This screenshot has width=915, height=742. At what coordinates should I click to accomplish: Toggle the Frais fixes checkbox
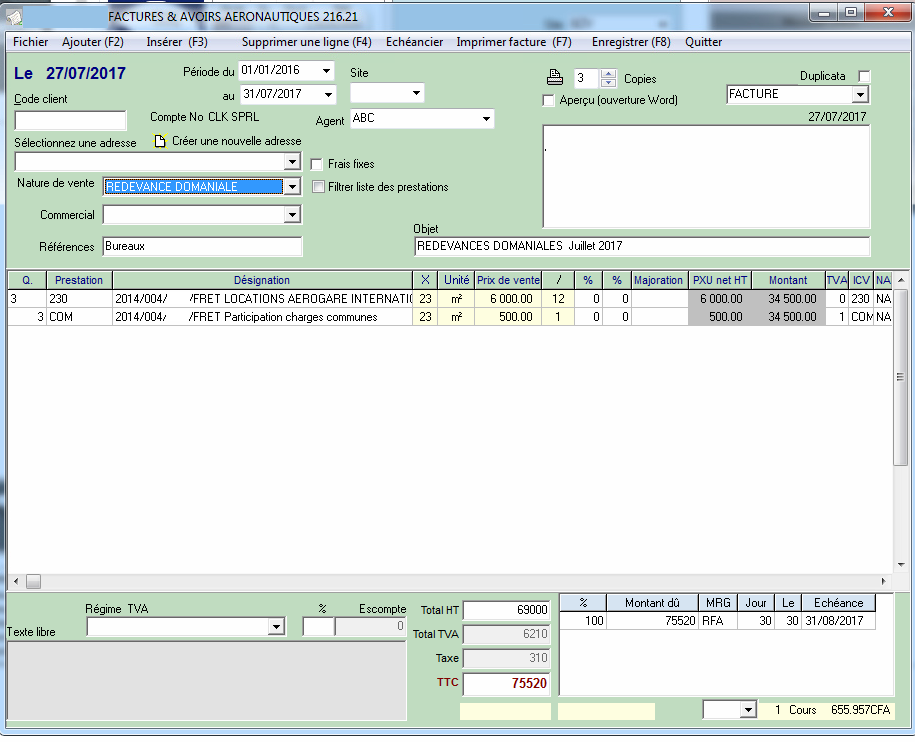pos(318,164)
